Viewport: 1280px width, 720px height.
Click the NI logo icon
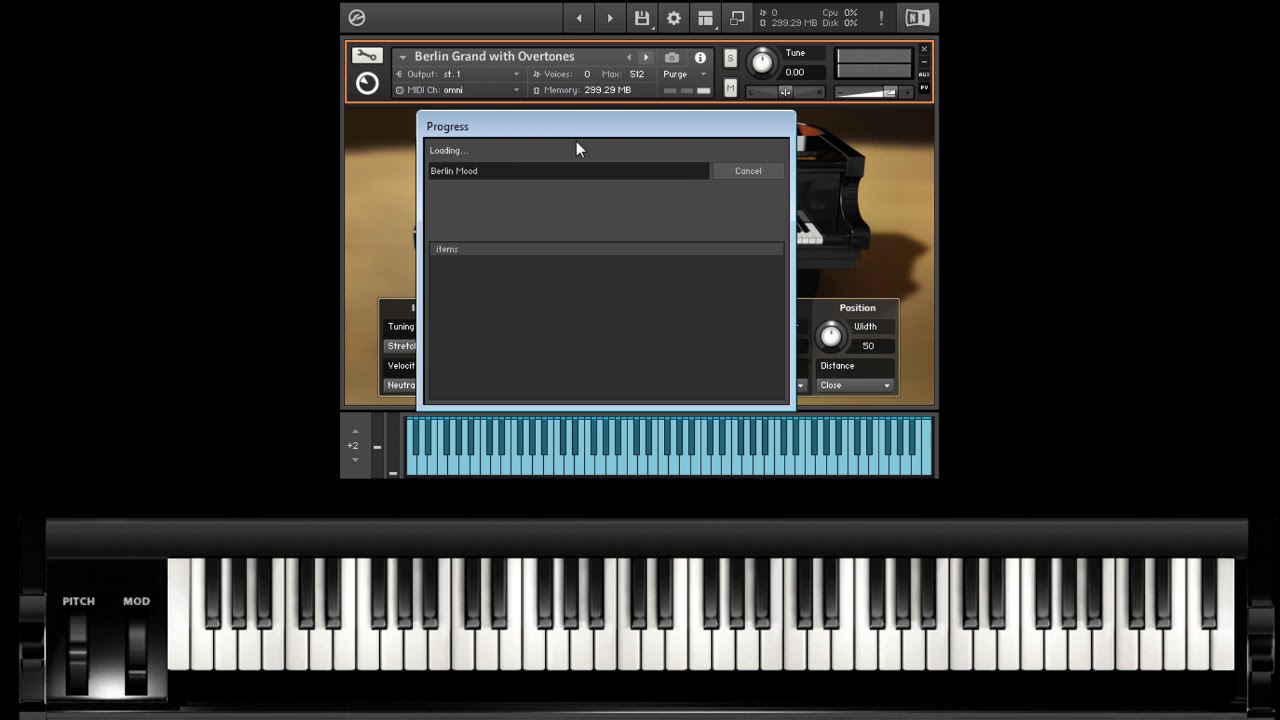917,17
